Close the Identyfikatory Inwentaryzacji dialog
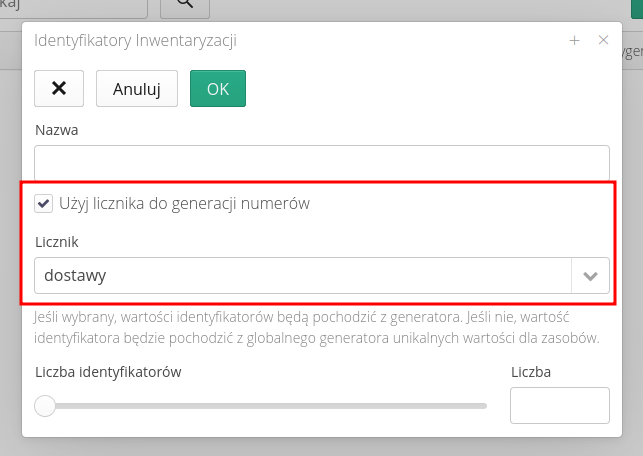 pyautogui.click(x=603, y=41)
